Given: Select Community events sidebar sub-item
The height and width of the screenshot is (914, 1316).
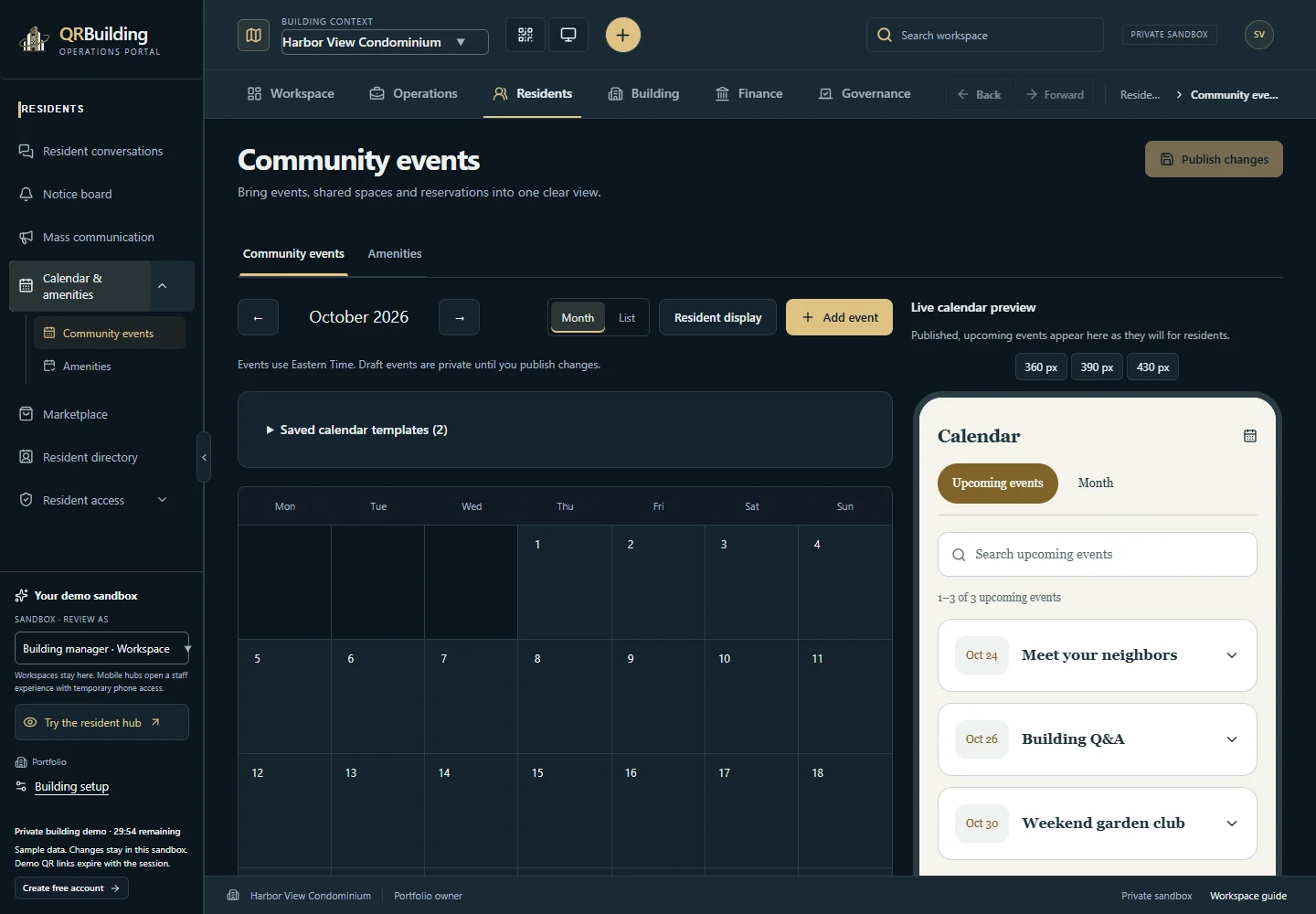Looking at the screenshot, I should pos(110,333).
